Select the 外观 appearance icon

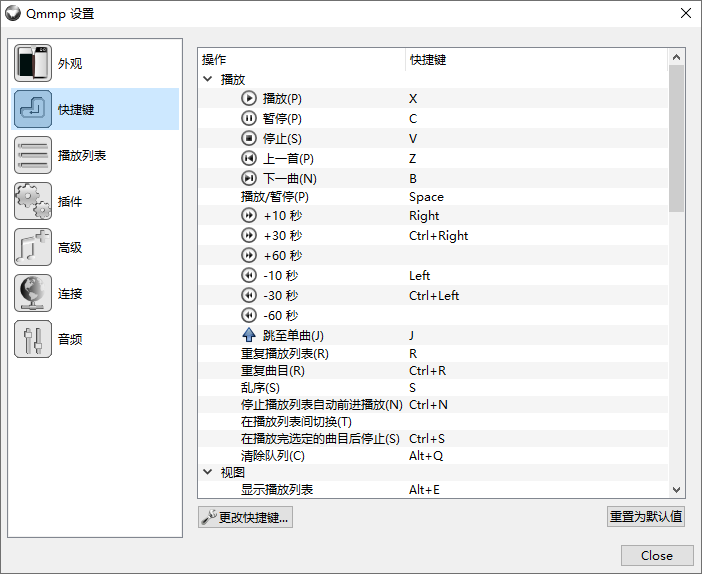[x=33, y=63]
